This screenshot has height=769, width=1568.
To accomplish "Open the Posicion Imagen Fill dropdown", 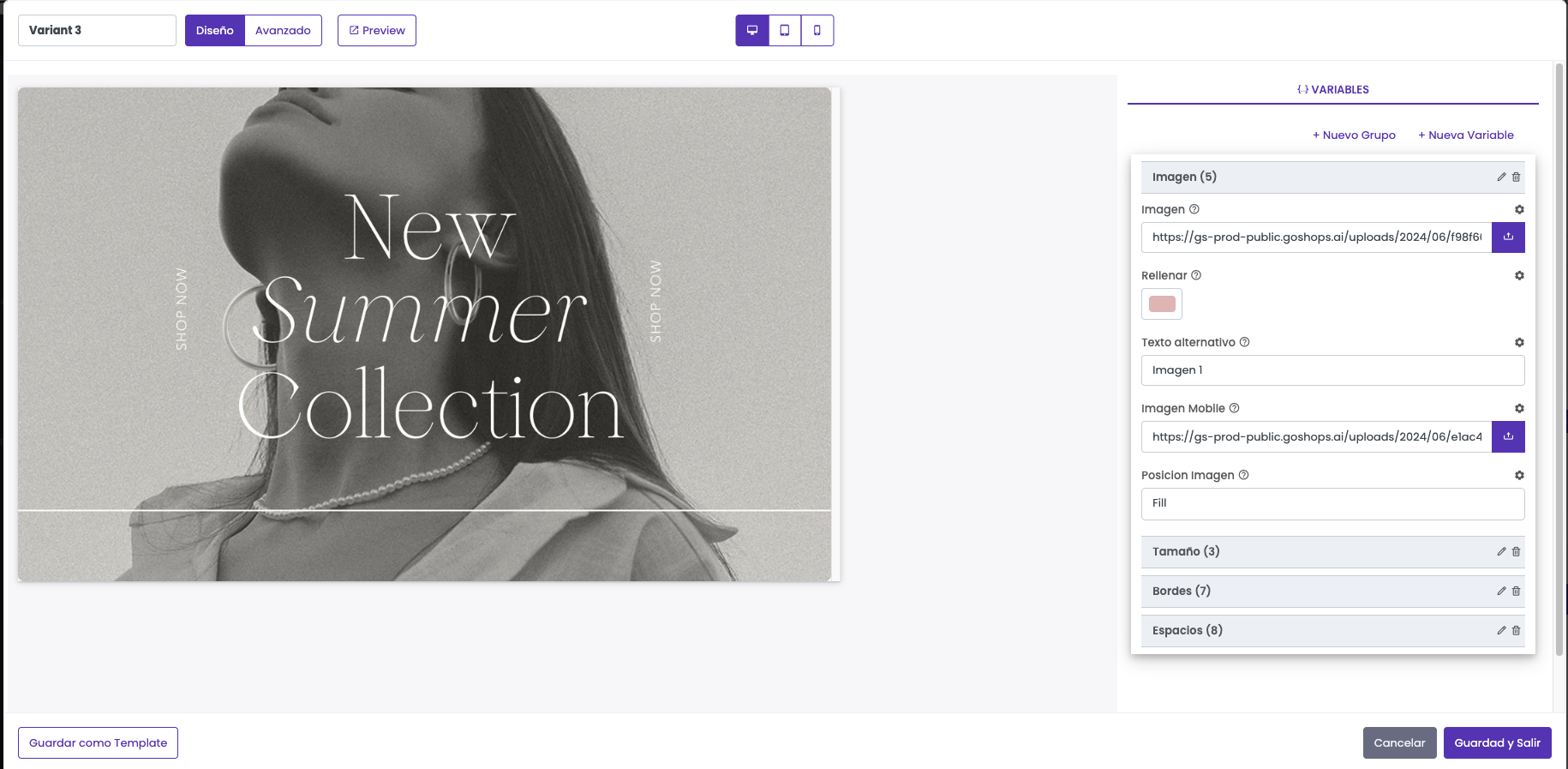I will click(x=1332, y=504).
